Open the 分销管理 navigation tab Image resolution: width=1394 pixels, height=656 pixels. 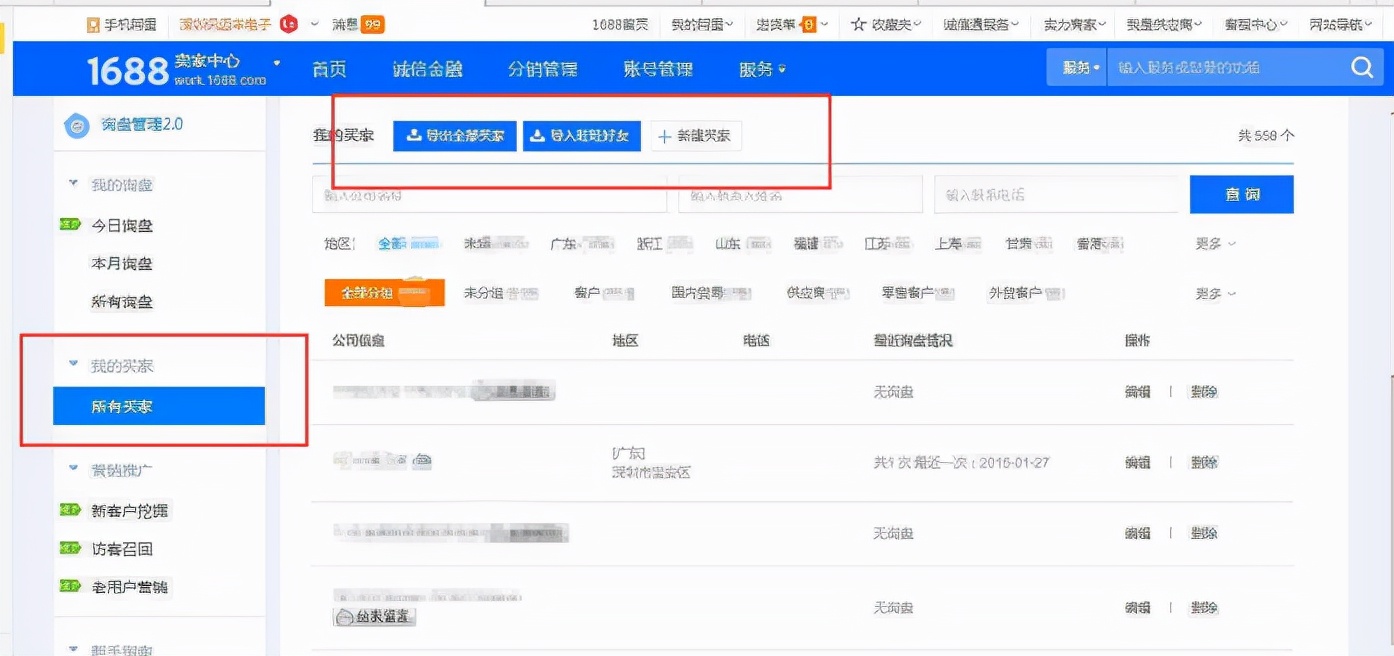point(542,69)
